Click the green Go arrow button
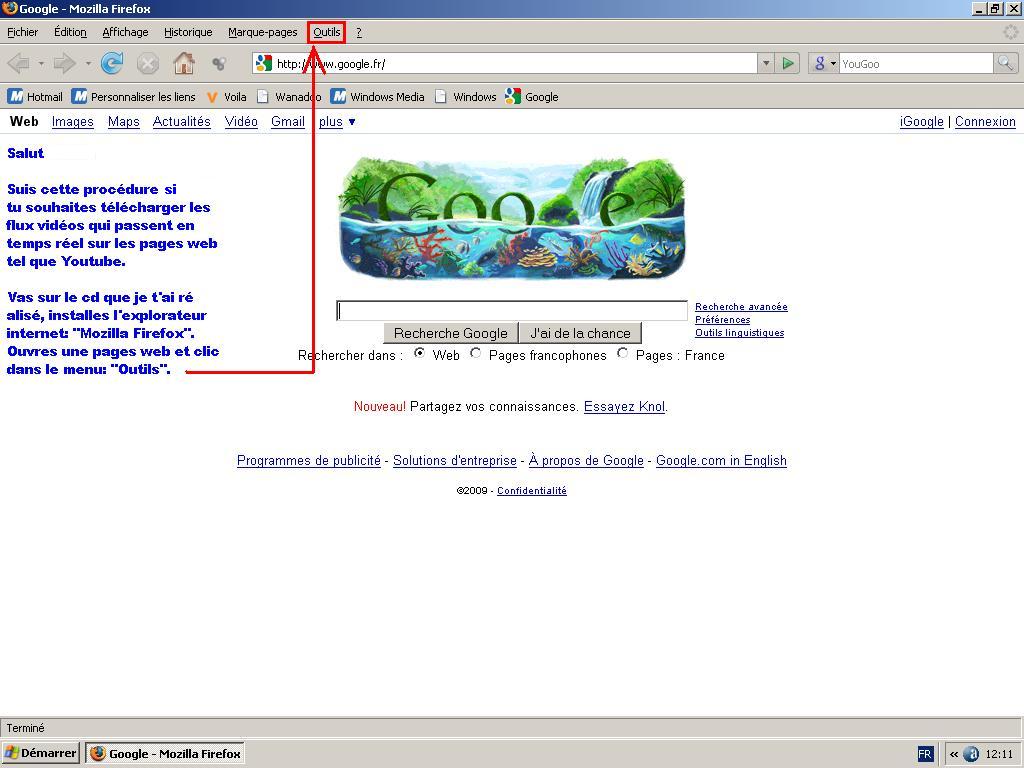 coord(788,64)
